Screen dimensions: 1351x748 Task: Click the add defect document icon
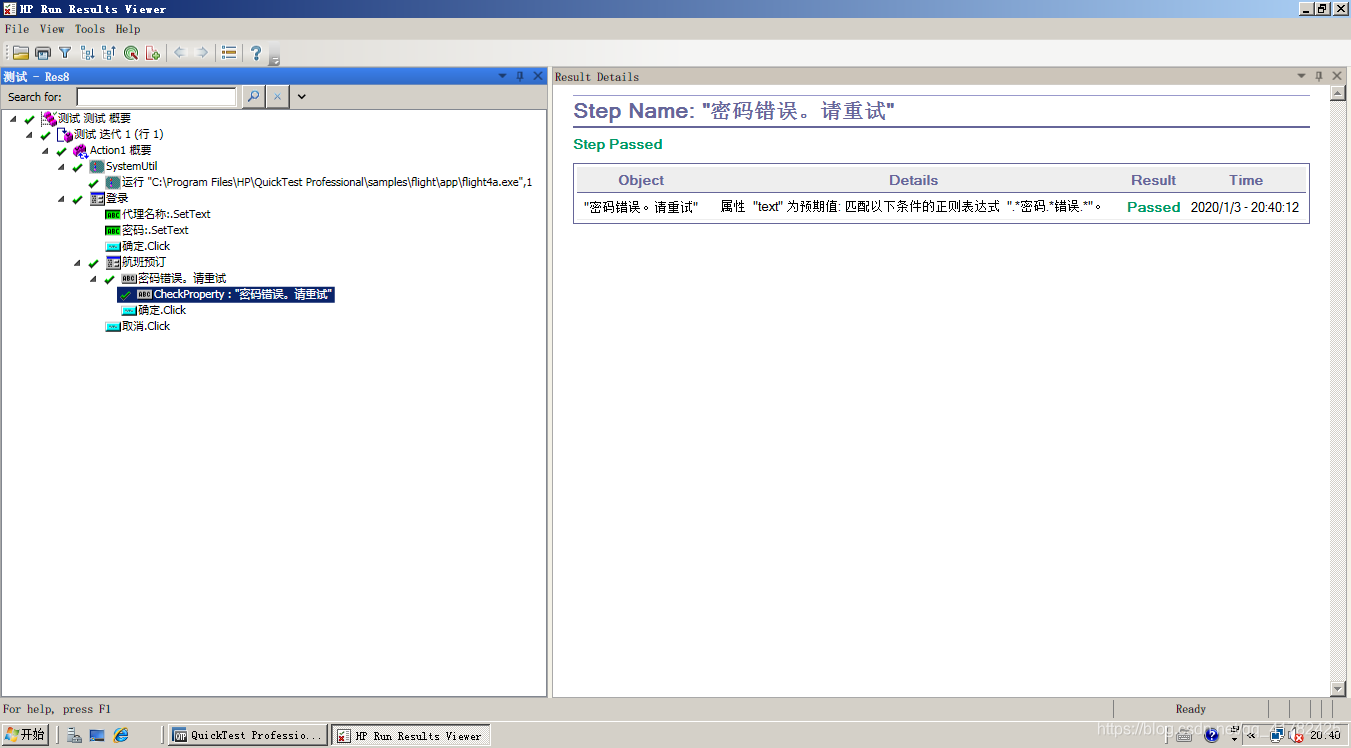(x=153, y=53)
